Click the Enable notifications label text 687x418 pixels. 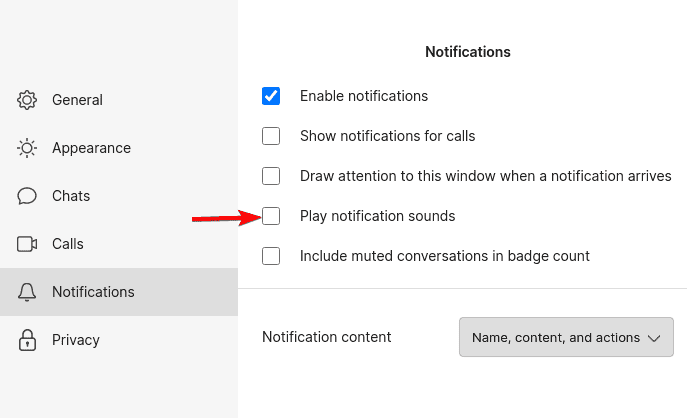[364, 96]
